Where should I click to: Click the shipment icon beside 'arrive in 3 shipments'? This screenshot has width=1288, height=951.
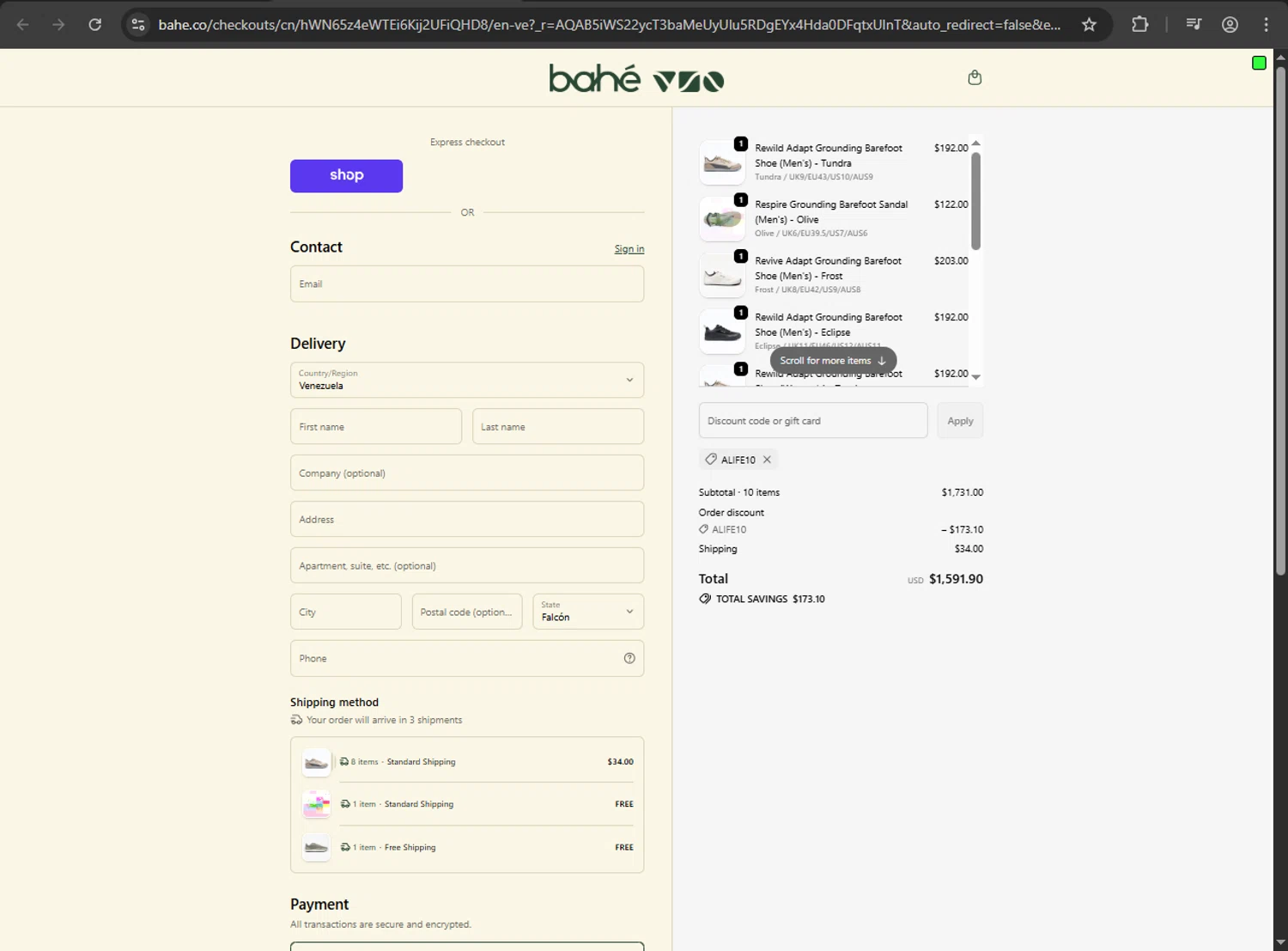point(296,720)
